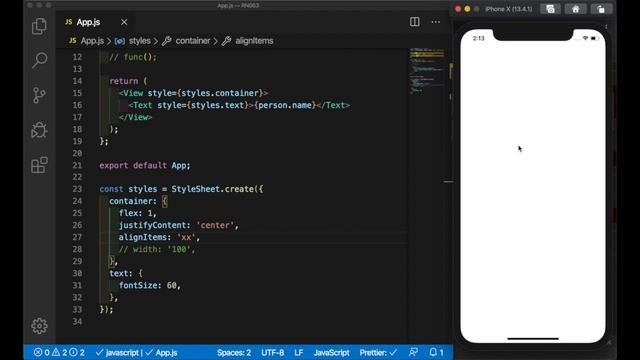Viewport: 640px width, 360px height.
Task: Click the minimap code overview
Action: pos(427,71)
